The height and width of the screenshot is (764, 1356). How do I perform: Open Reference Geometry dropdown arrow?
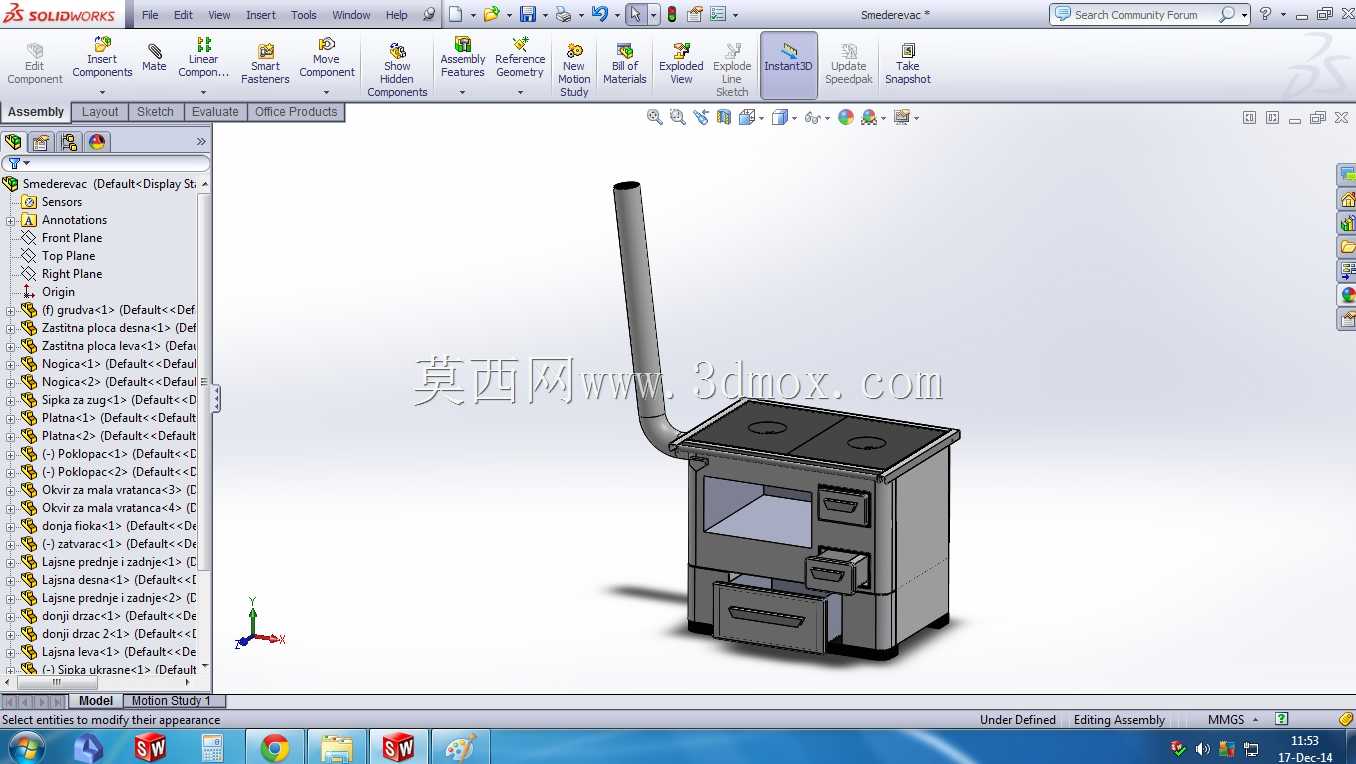(x=520, y=92)
